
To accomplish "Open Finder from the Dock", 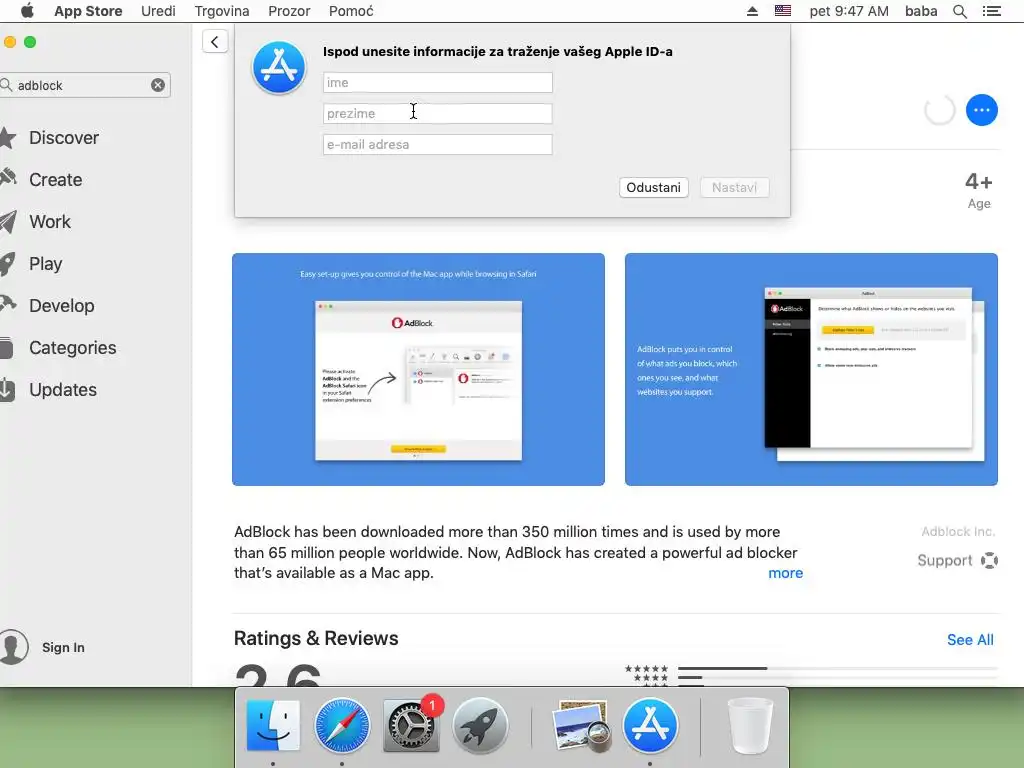I will tap(273, 726).
